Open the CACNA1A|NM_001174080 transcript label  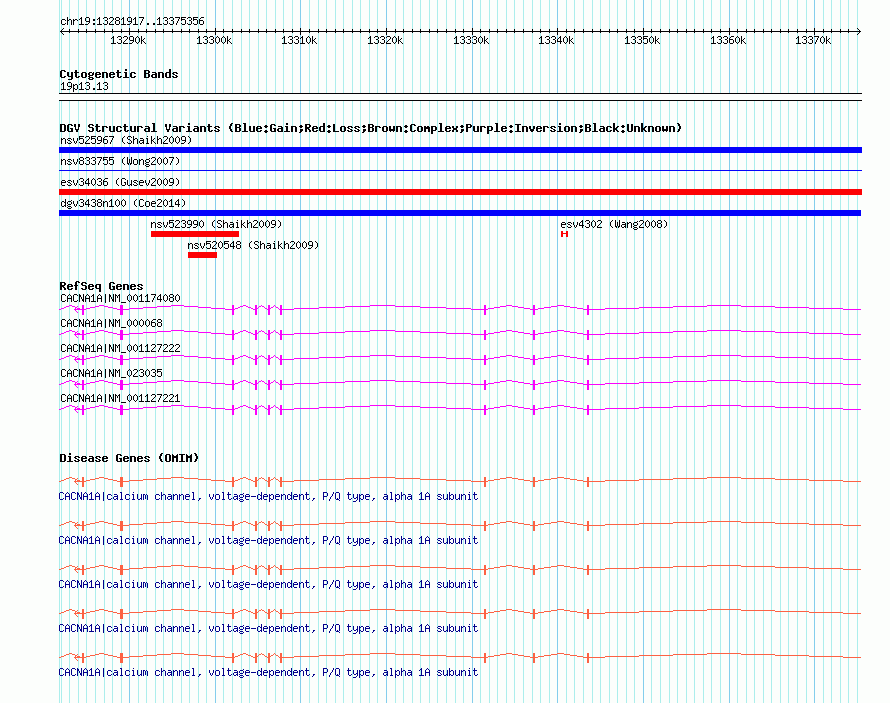[120, 298]
